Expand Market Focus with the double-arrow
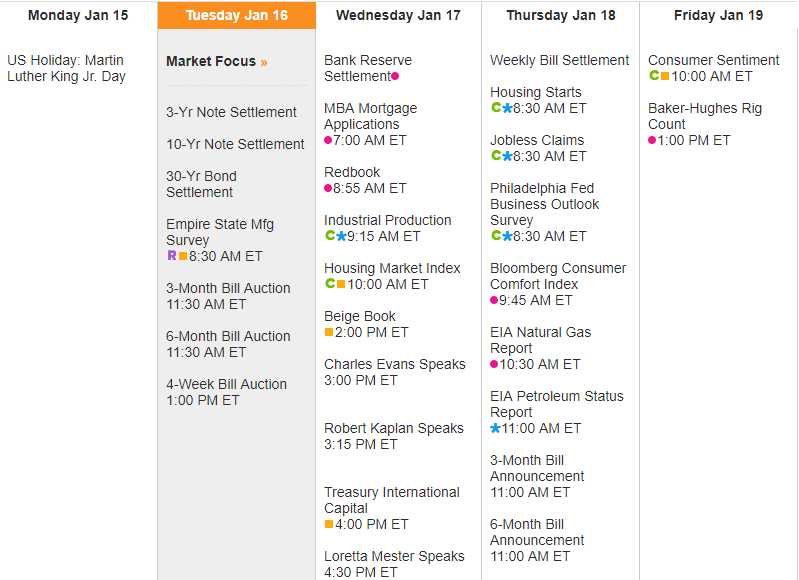The image size is (799, 580). [x=264, y=62]
